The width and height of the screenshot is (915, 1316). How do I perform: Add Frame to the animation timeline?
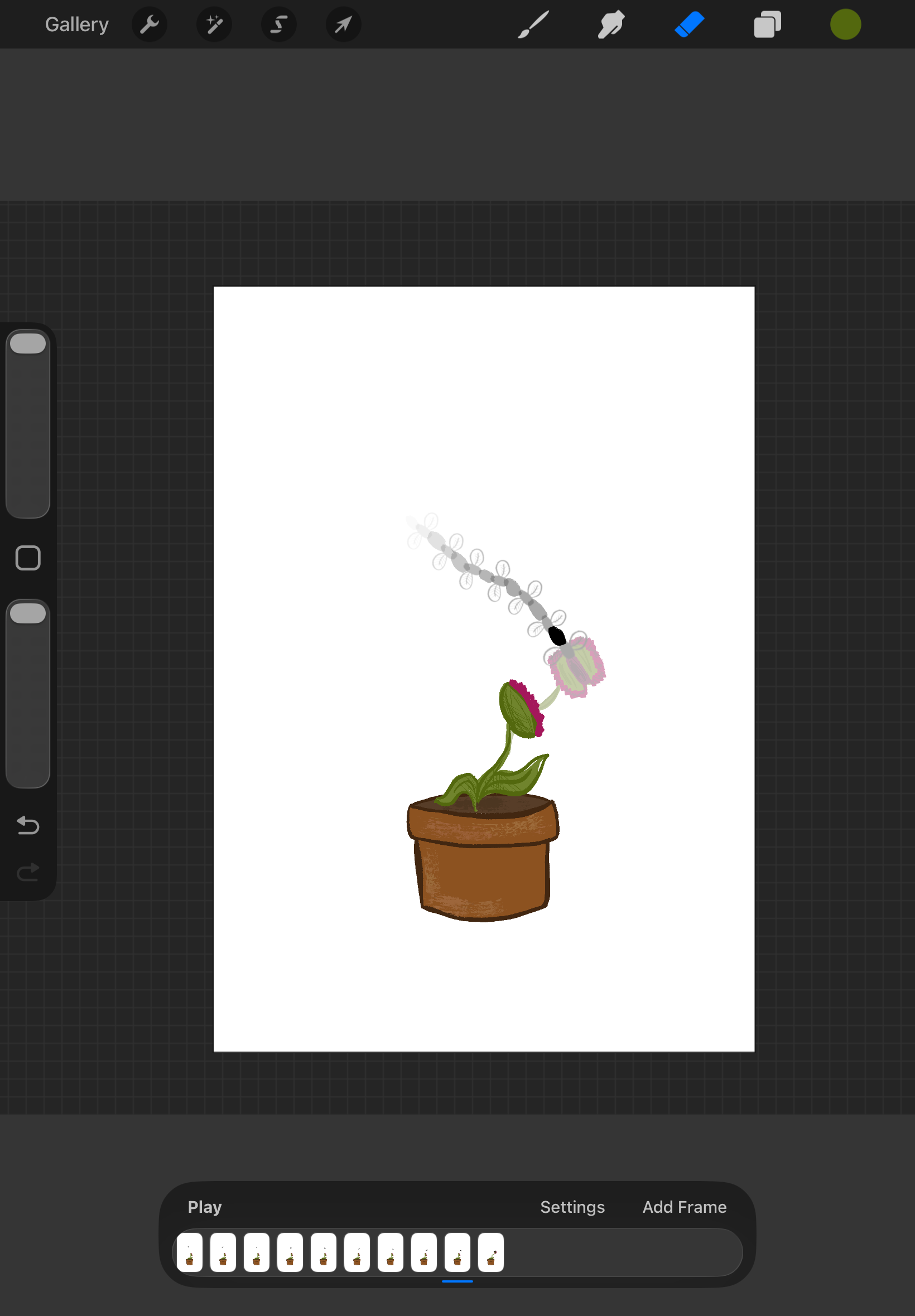click(x=684, y=1207)
